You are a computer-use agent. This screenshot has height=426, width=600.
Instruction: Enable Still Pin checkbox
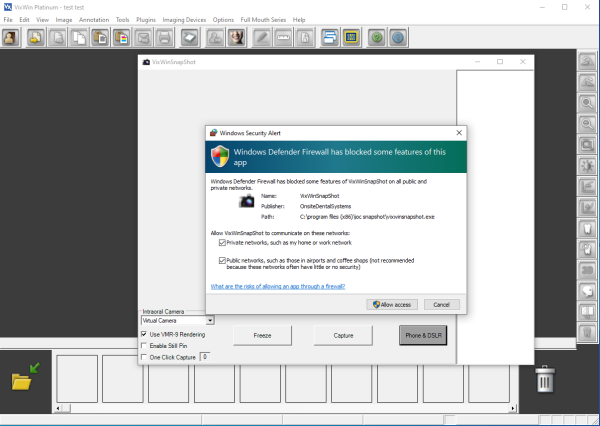144,345
